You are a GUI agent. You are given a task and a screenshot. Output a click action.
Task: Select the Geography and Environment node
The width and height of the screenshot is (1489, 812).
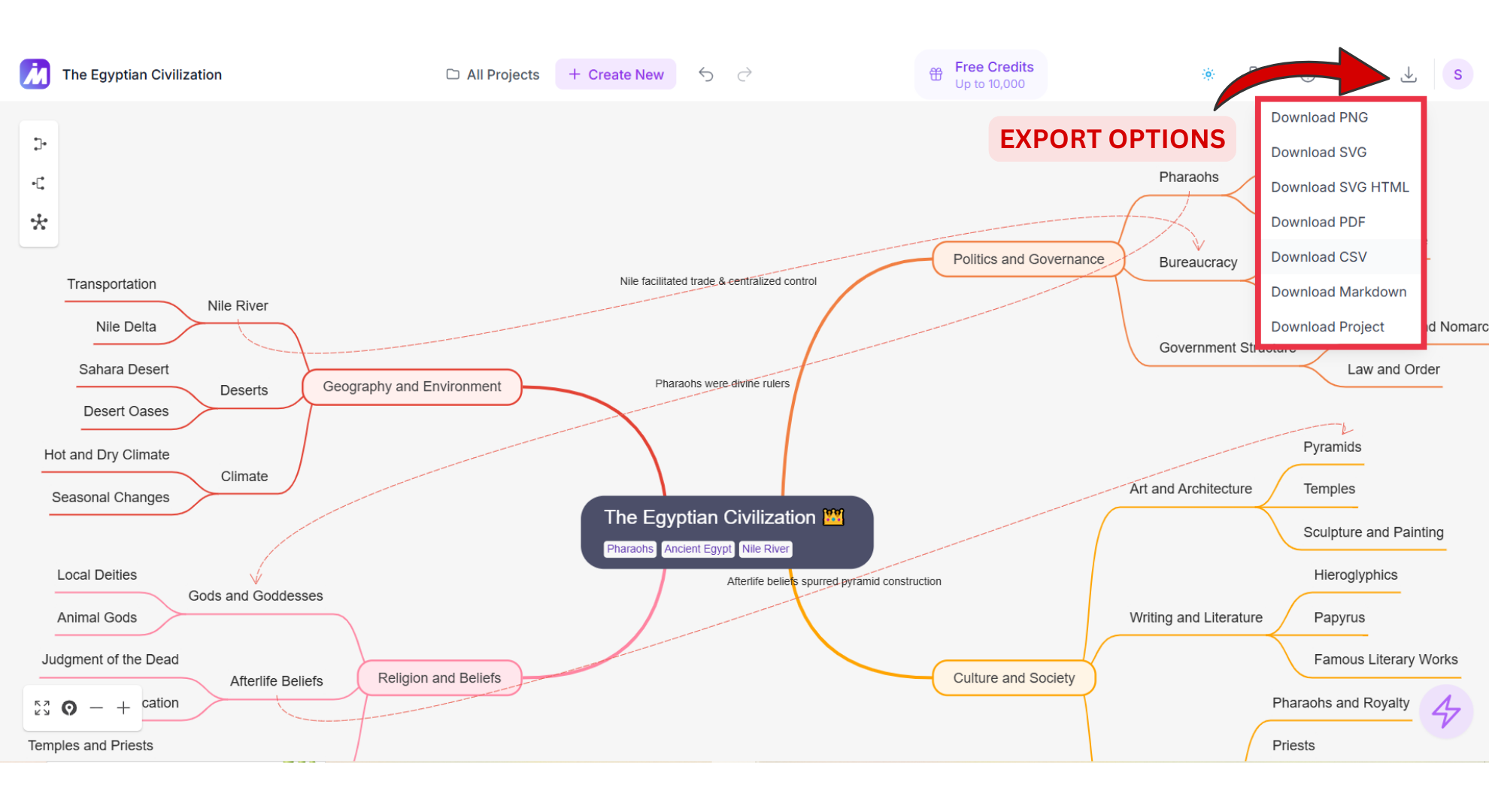pos(411,386)
